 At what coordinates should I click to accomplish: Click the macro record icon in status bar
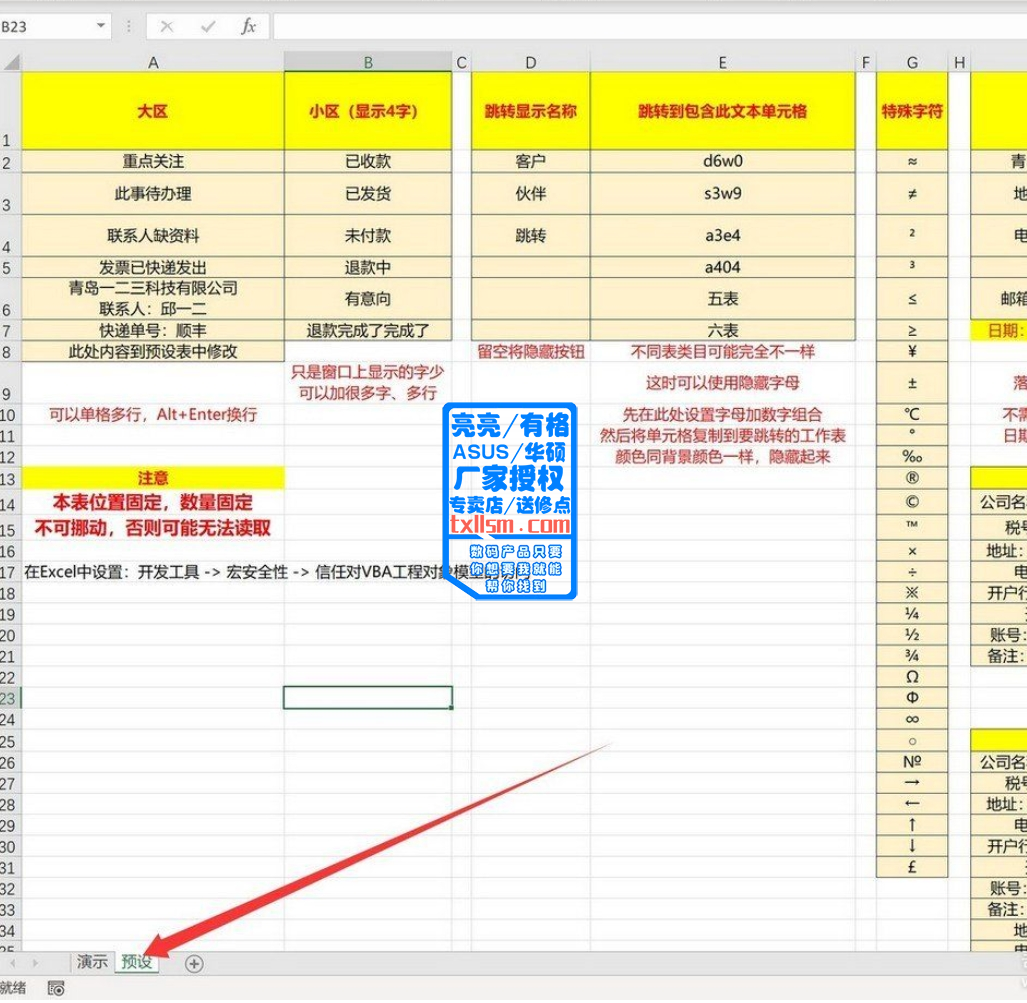[56, 989]
